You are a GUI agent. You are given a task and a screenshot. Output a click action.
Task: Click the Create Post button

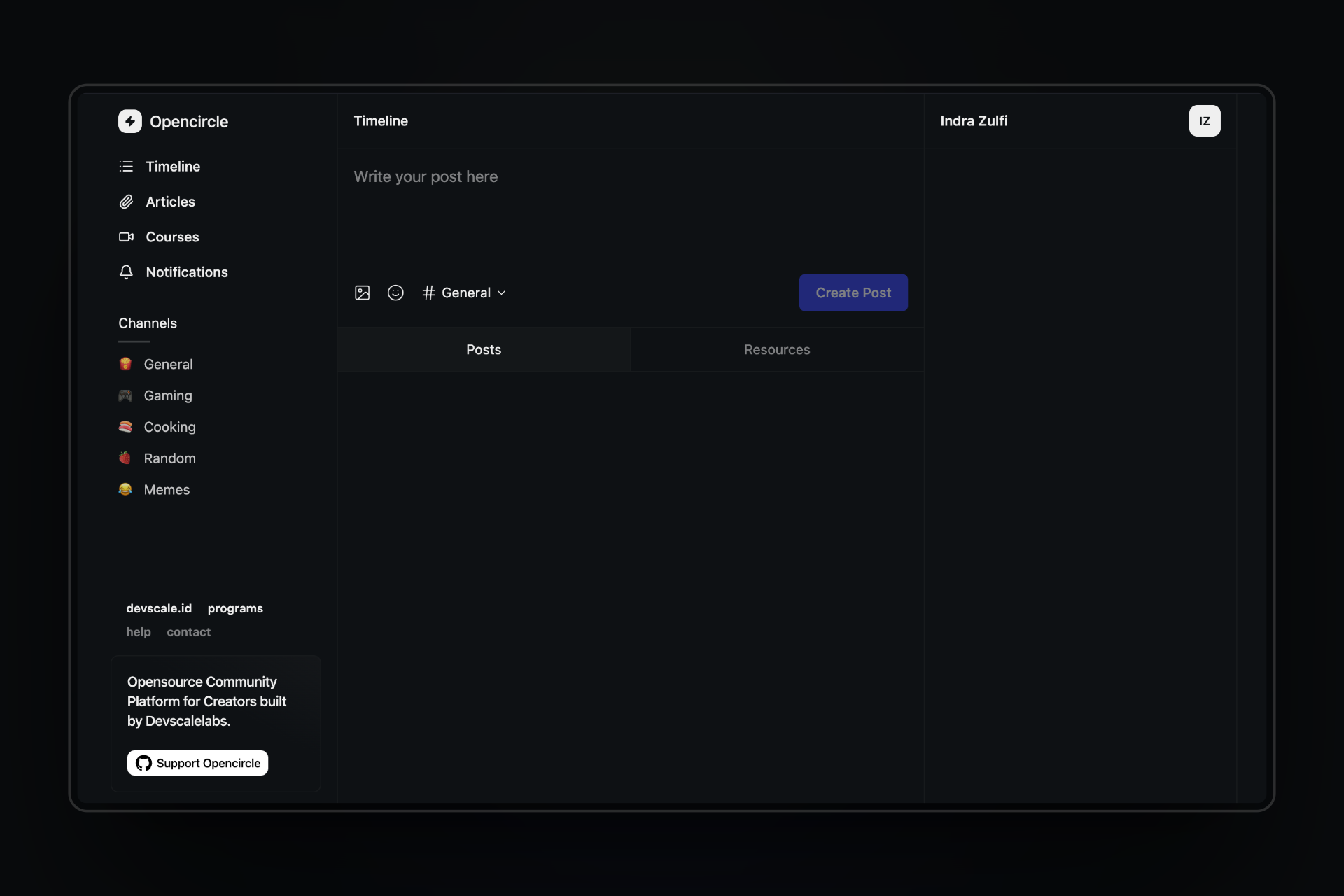[x=853, y=293]
